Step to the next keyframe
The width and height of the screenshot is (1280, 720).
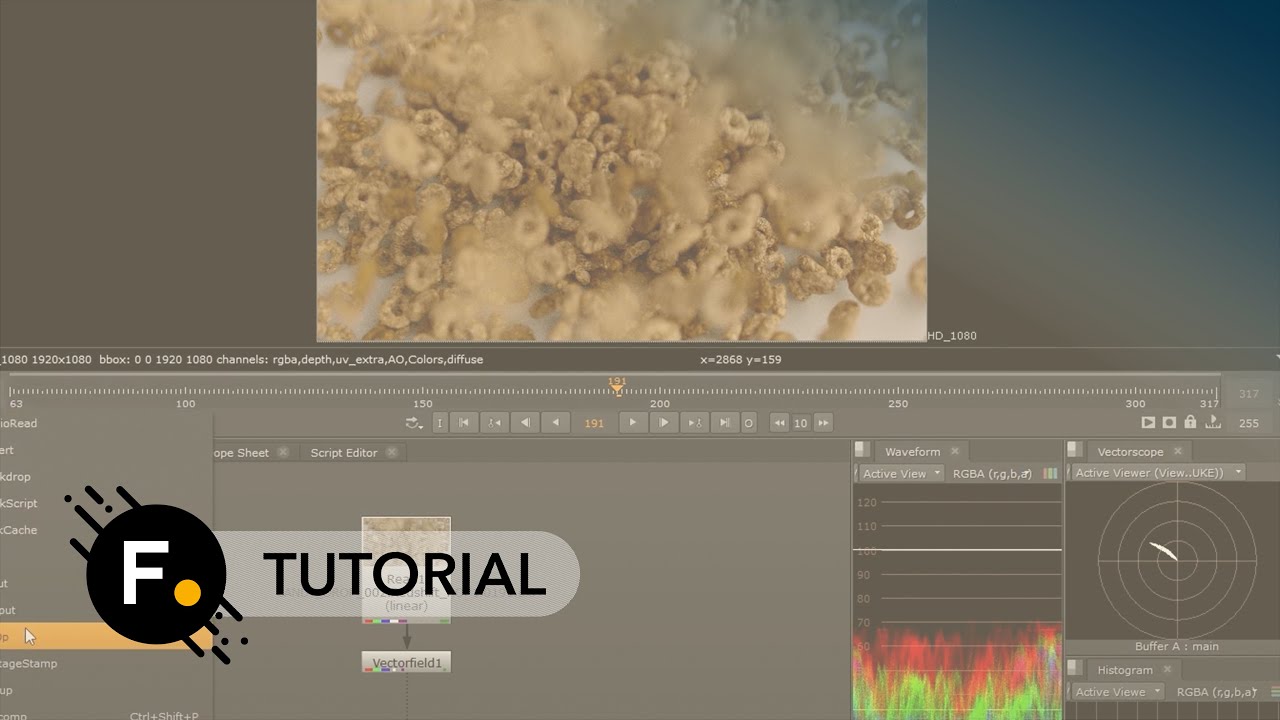pos(694,423)
